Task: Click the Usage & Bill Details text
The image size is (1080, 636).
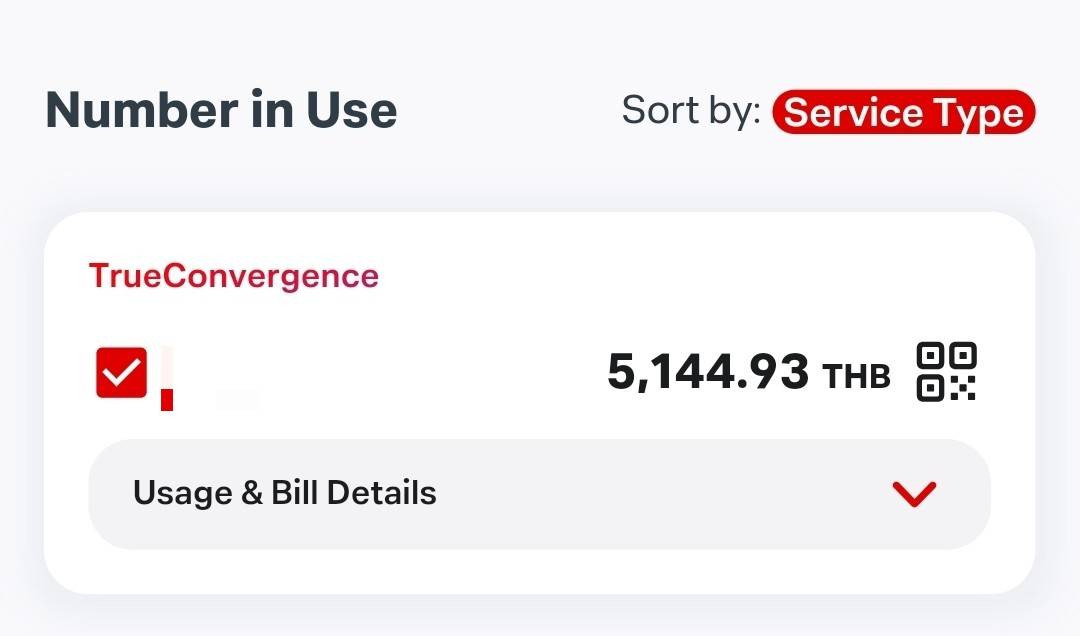Action: coord(285,493)
